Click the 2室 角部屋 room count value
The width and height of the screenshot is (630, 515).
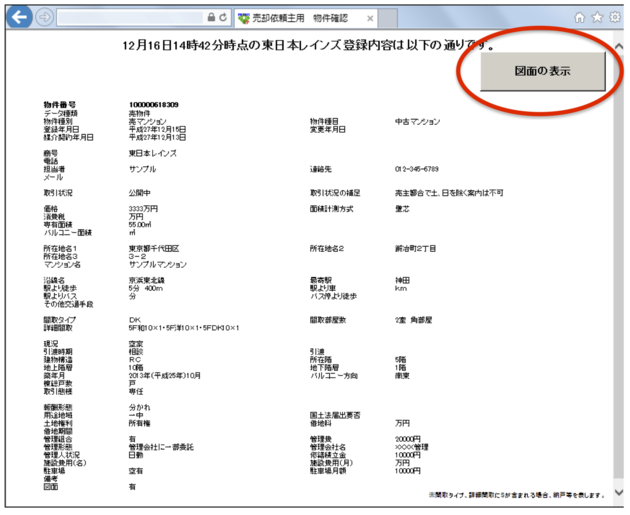pyautogui.click(x=413, y=320)
